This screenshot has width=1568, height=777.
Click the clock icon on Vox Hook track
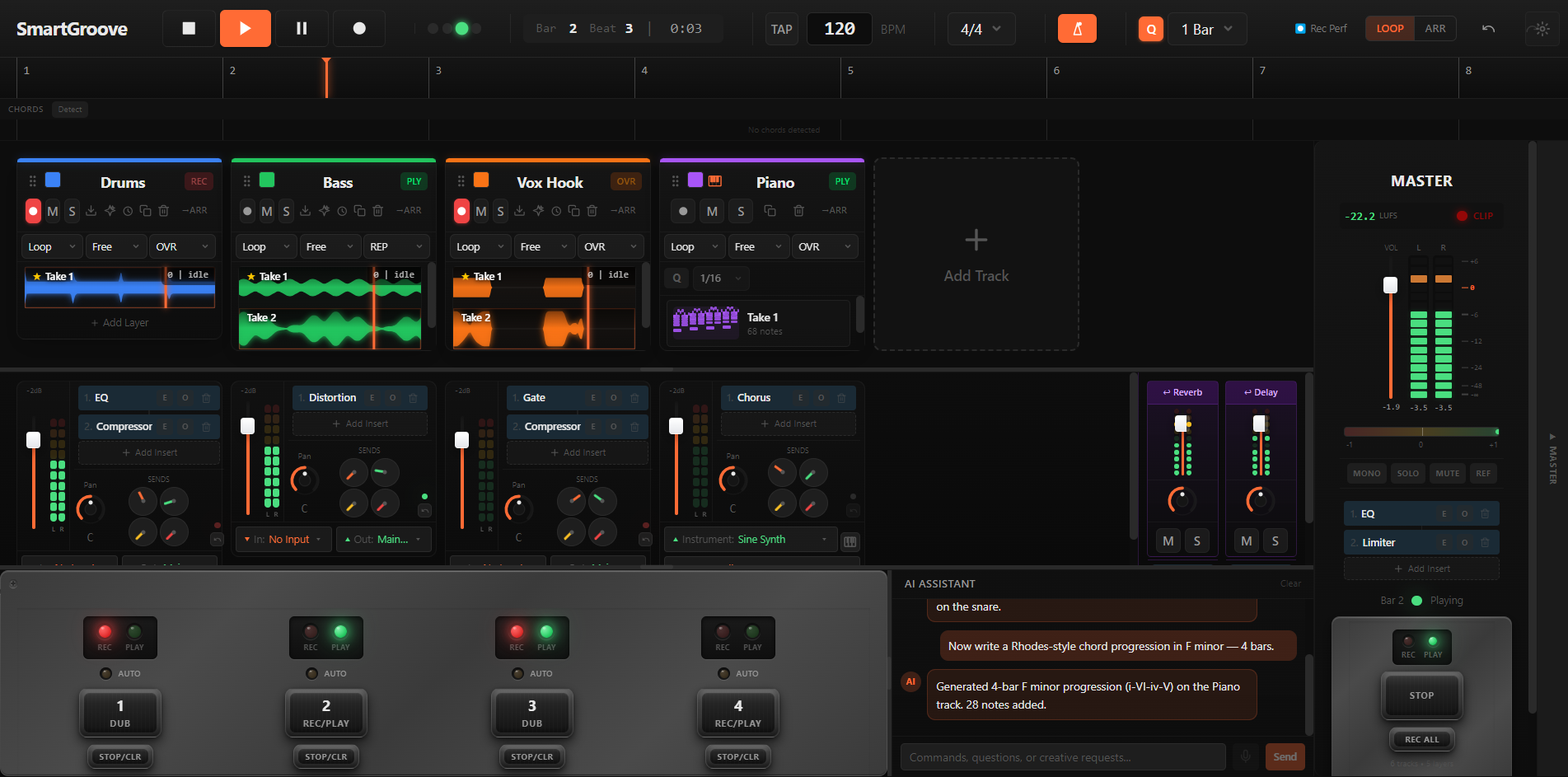point(556,211)
